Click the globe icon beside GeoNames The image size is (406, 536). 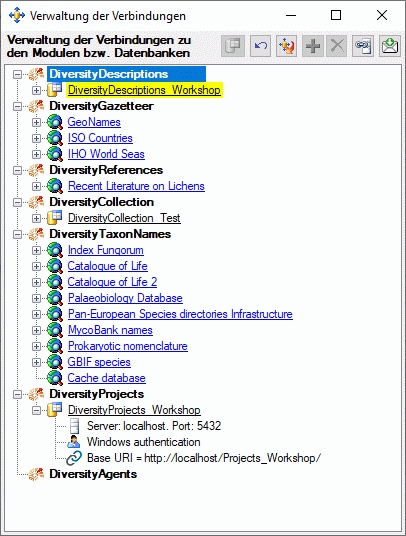tap(55, 122)
